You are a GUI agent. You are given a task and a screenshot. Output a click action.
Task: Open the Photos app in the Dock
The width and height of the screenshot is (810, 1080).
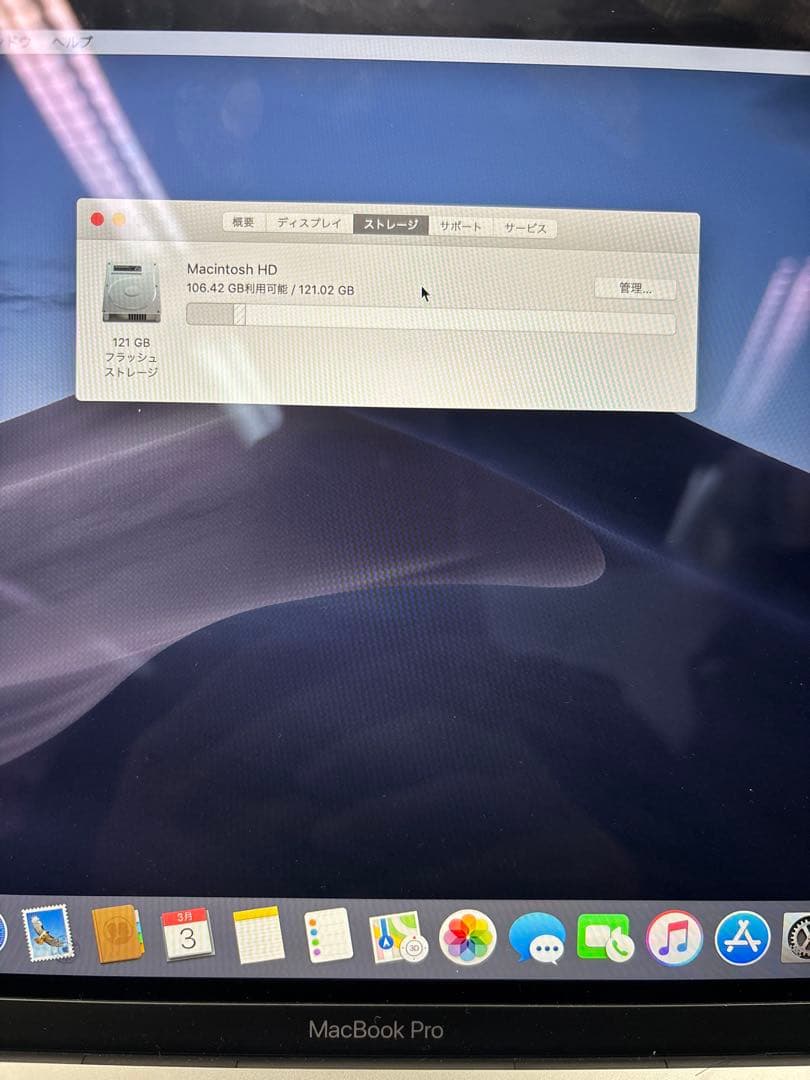[x=468, y=937]
